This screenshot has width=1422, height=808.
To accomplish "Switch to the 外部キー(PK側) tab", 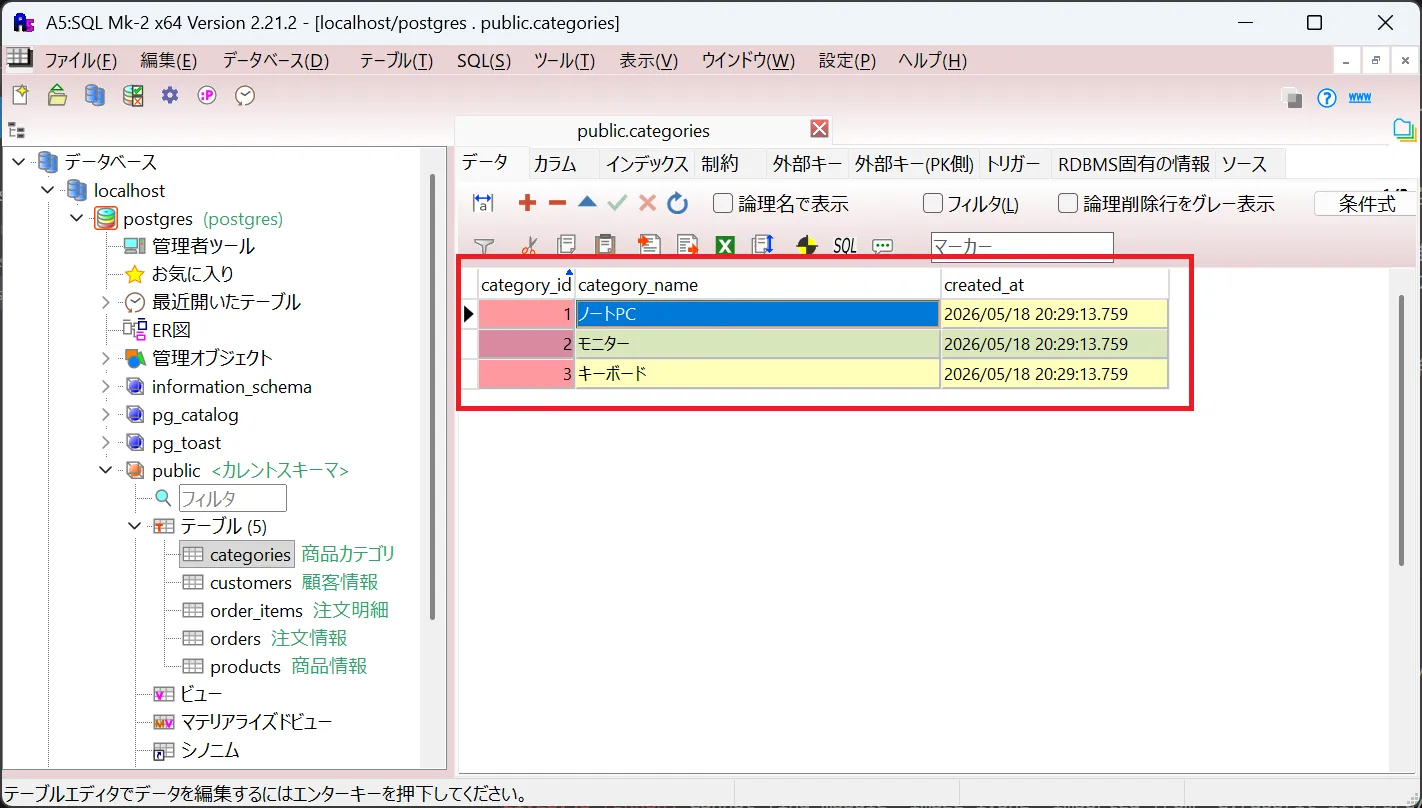I will [914, 164].
